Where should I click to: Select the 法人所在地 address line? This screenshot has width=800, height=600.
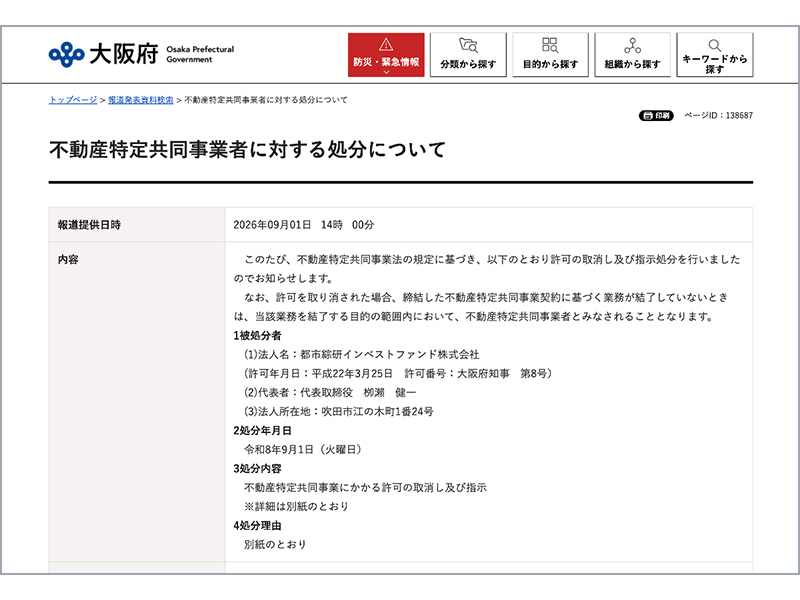339,411
